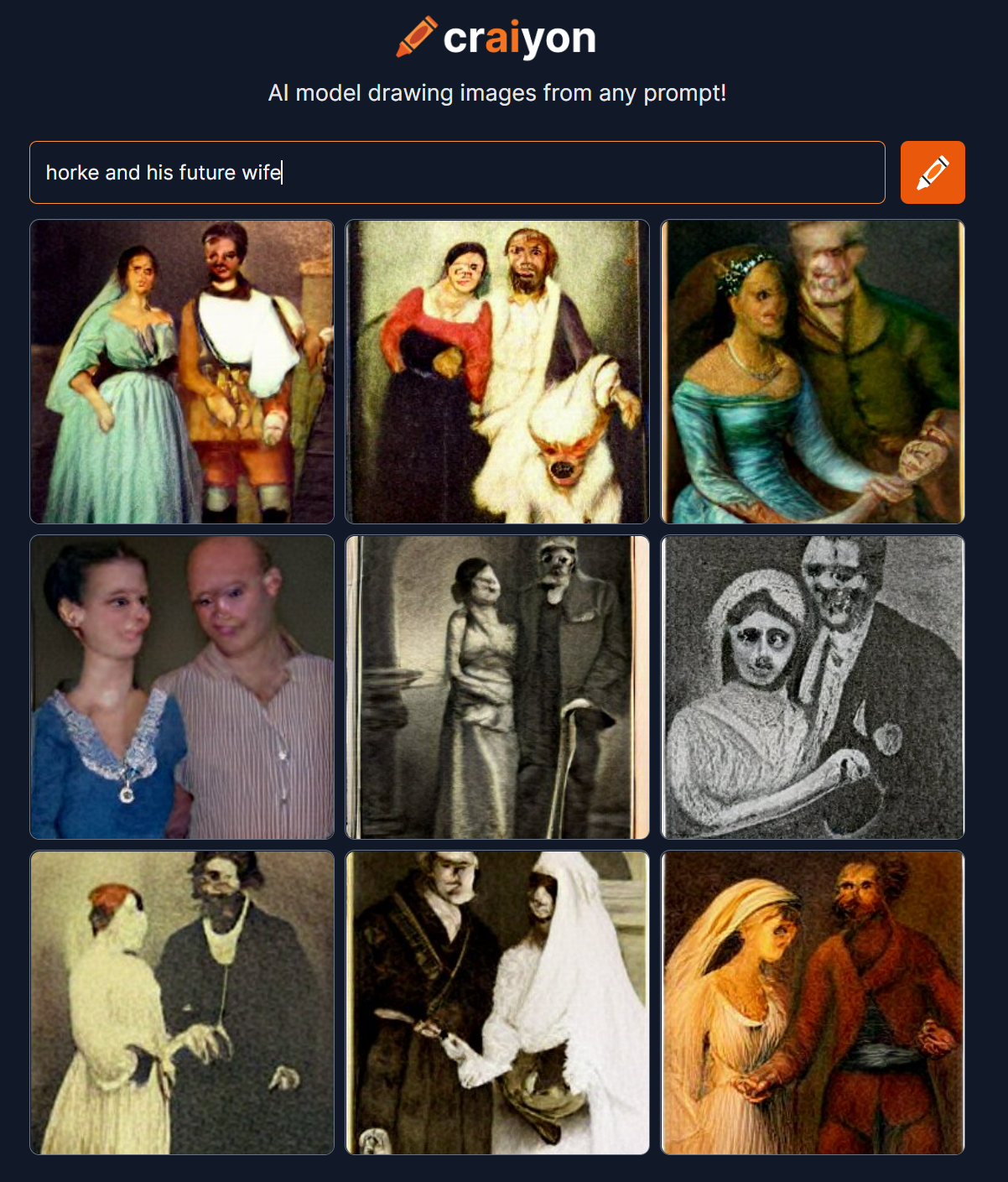Click end of prompt text after 'wife'
Image resolution: width=1008 pixels, height=1182 pixels.
282,172
